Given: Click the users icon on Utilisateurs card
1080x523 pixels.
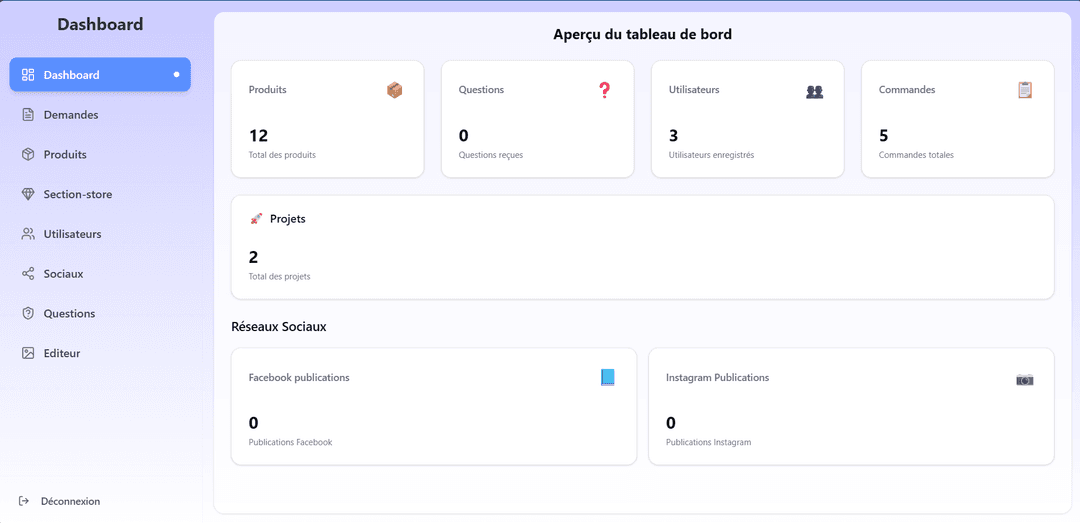Looking at the screenshot, I should tap(814, 91).
